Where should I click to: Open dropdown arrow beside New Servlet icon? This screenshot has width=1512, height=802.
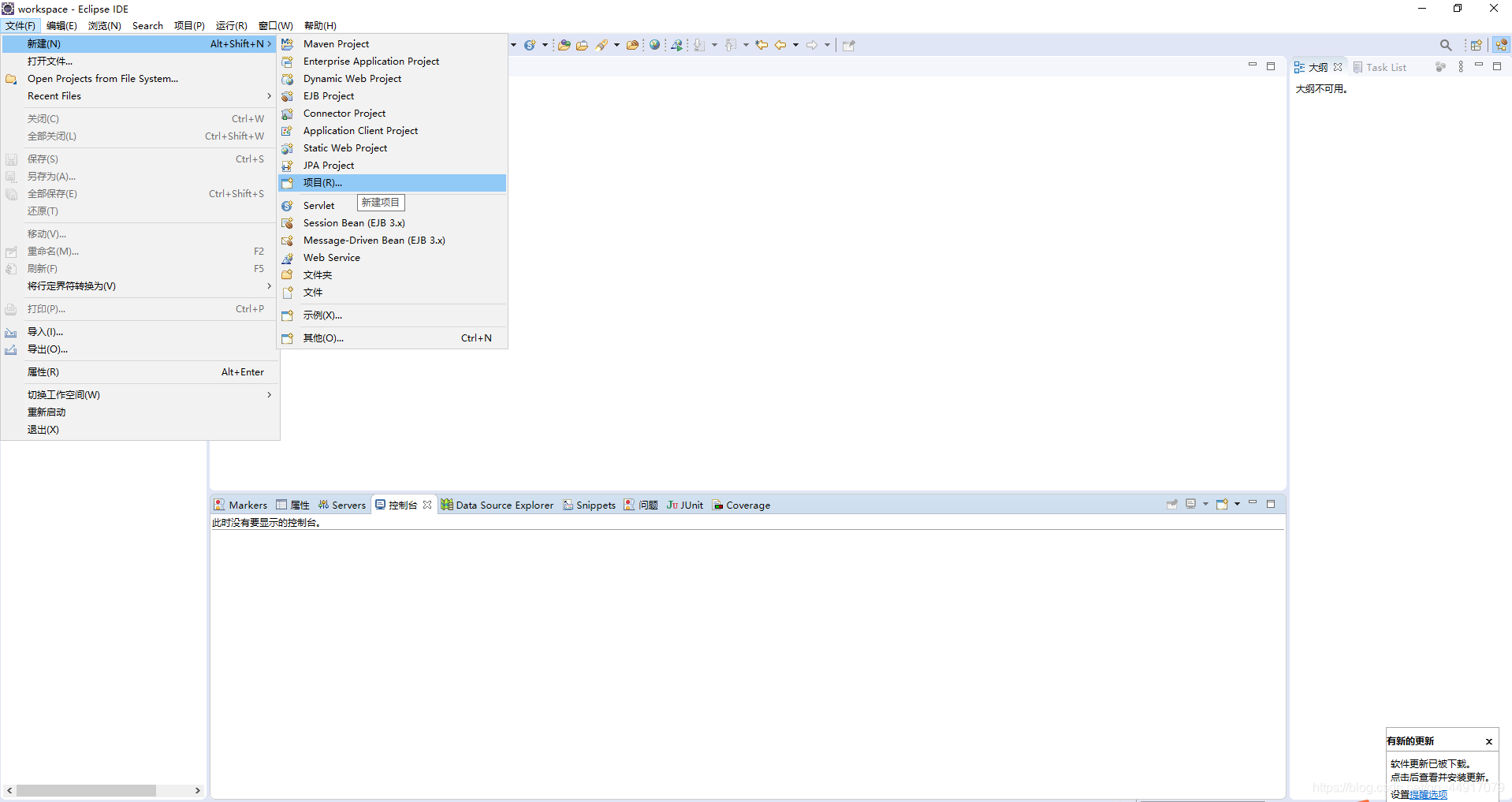545,45
